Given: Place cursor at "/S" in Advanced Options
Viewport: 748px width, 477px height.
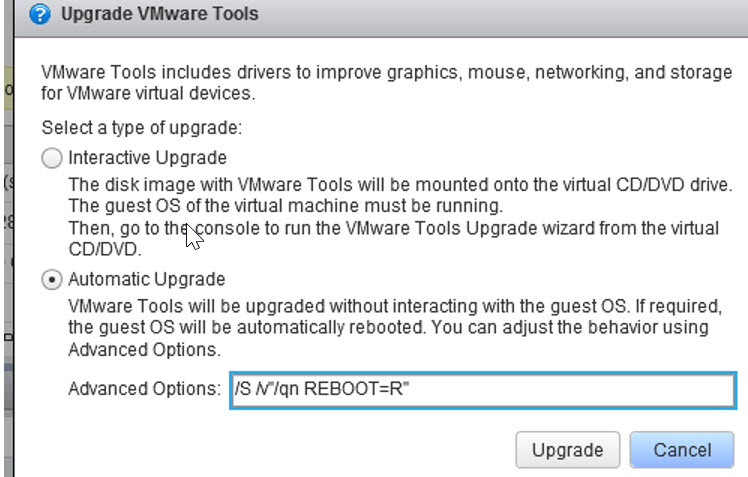Looking at the screenshot, I should [x=241, y=390].
